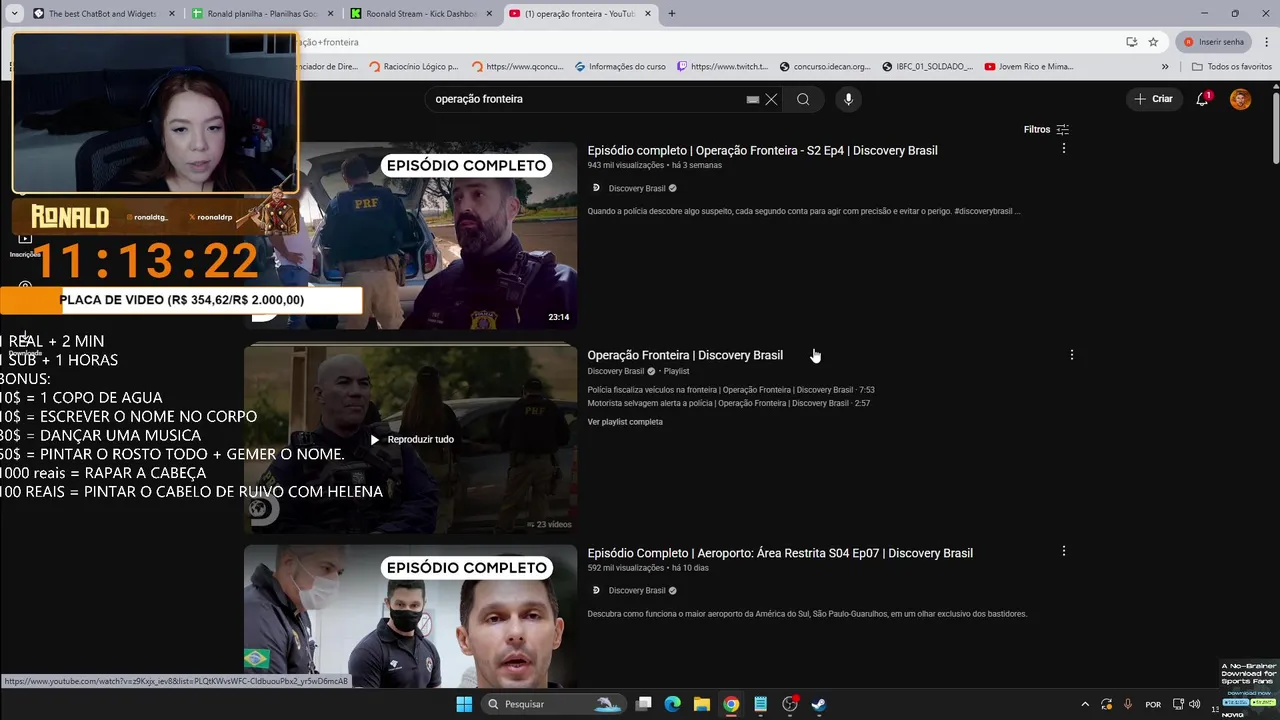
Task: Click the install app icon in address bar
Action: (1131, 42)
